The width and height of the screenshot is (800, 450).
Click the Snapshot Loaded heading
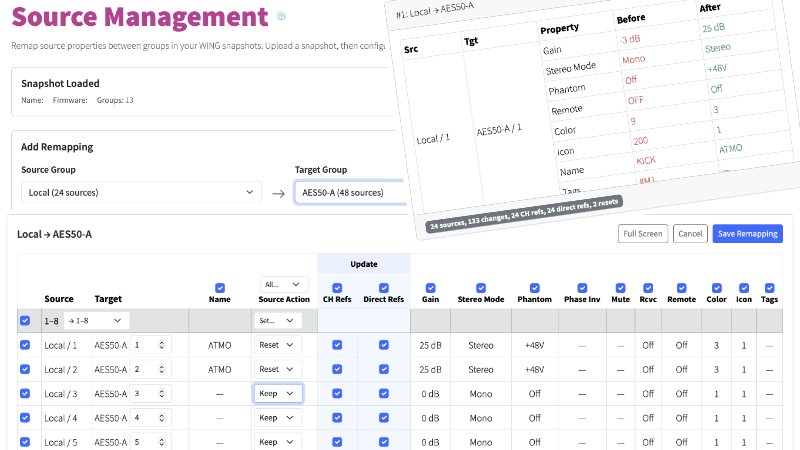60,83
